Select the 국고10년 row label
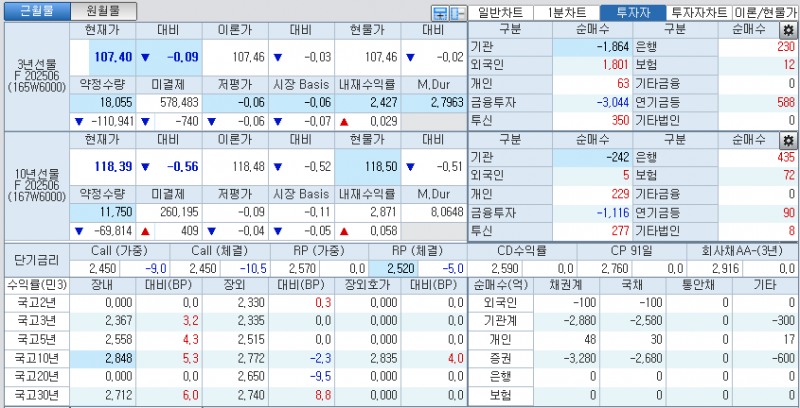The width and height of the screenshot is (800, 408). pos(37,358)
